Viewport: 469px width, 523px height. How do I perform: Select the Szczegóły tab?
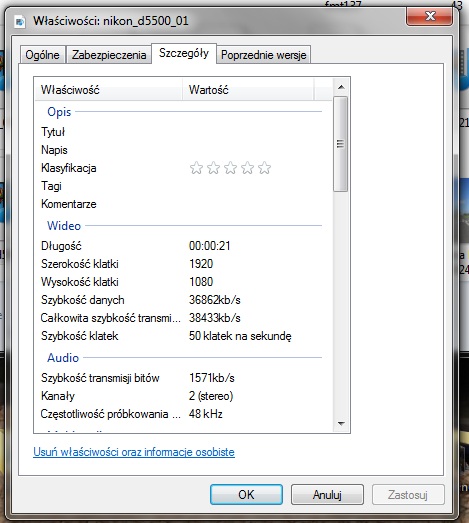pyautogui.click(x=184, y=53)
